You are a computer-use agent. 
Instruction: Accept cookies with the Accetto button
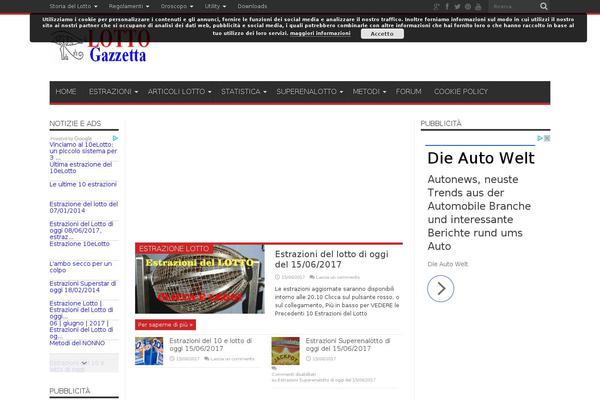click(x=382, y=33)
